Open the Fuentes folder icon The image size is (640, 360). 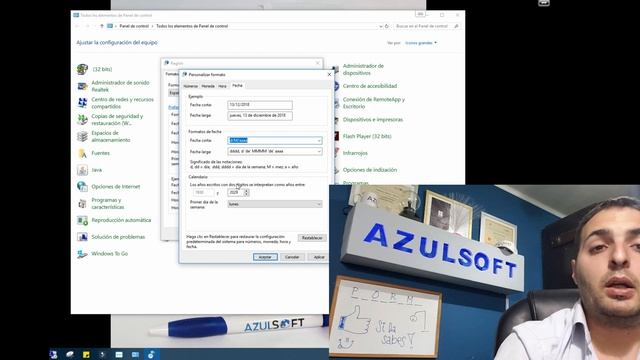[82, 153]
